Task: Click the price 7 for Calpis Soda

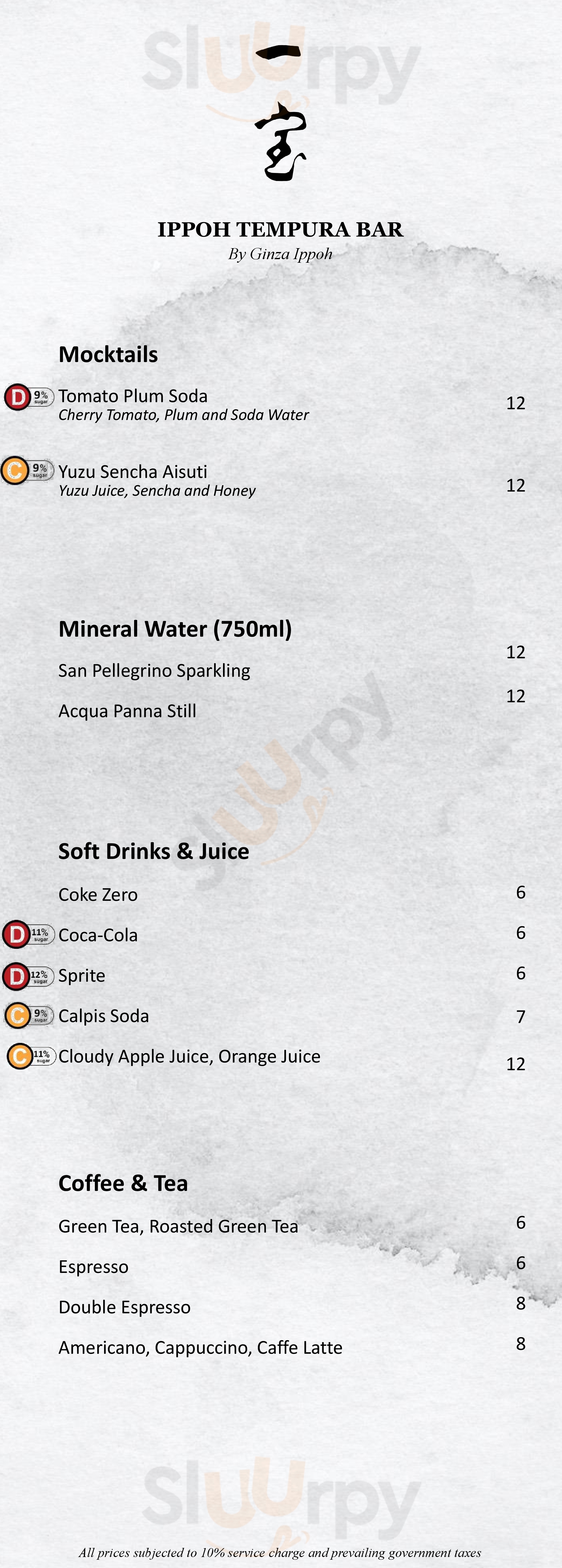Action: coord(521,1016)
